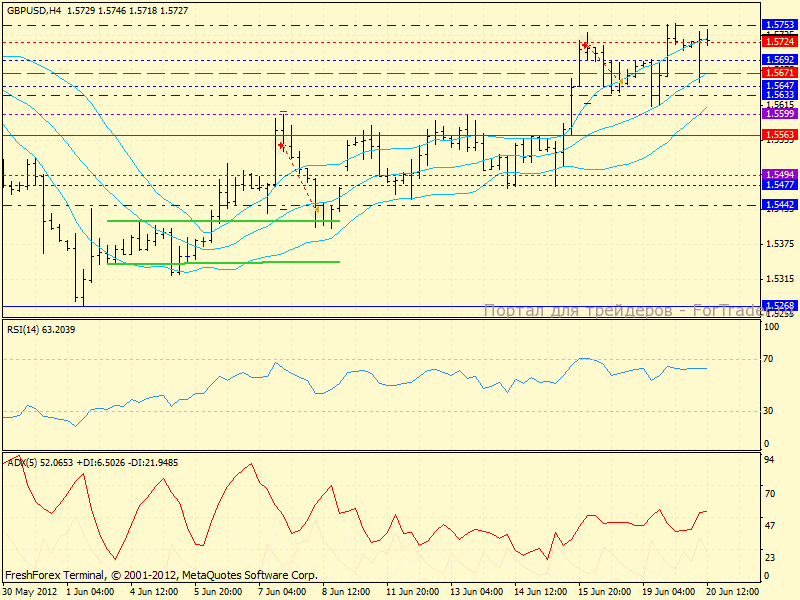The width and height of the screenshot is (800, 600).
Task: Select the purple 1.5599 price label
Action: [x=779, y=115]
